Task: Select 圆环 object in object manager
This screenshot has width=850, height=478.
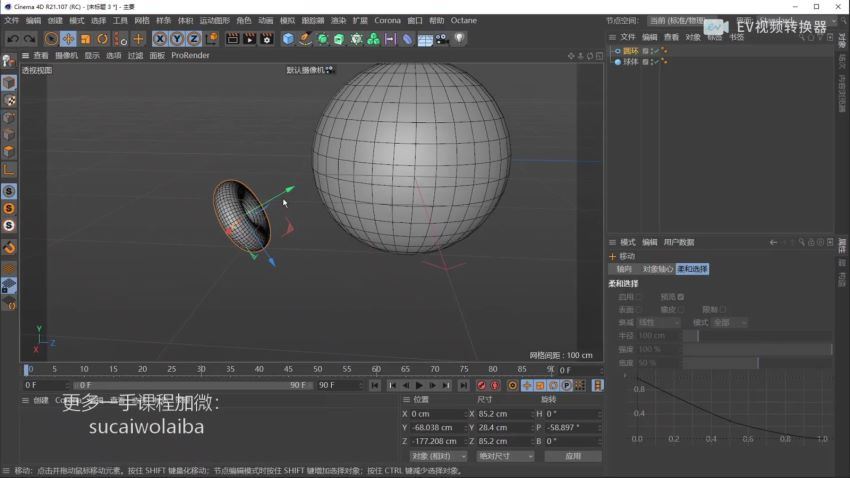Action: point(630,51)
